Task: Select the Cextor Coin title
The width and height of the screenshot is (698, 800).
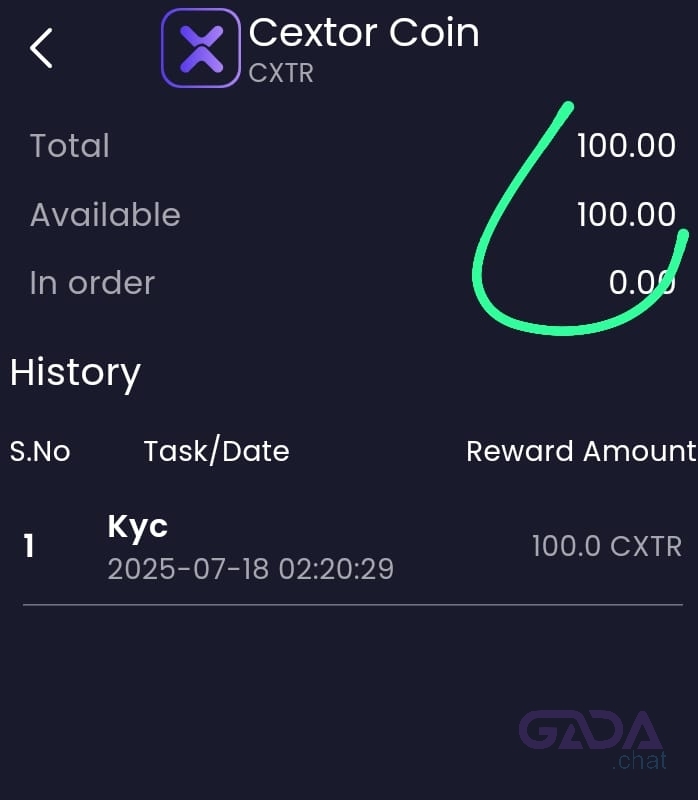Action: click(x=364, y=33)
